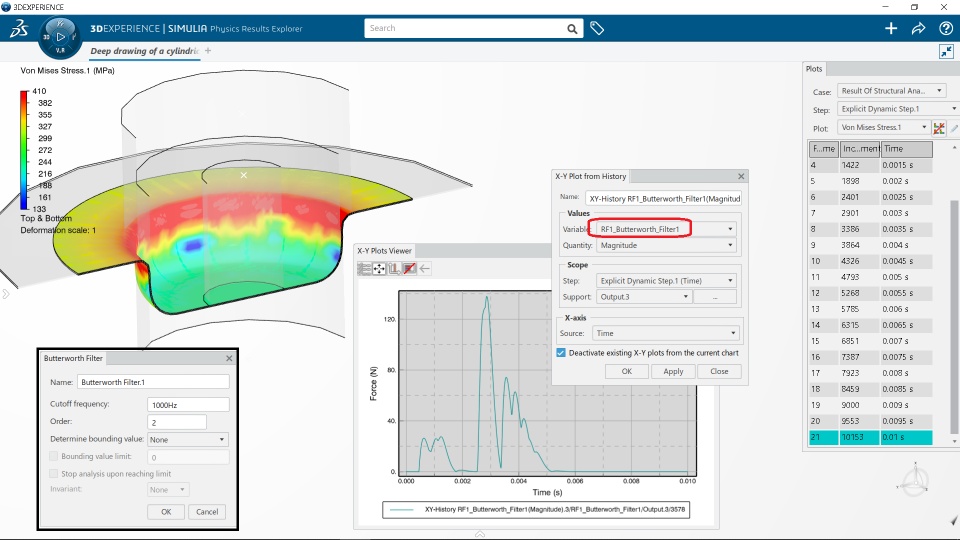
Task: Click the Time column header
Action: click(907, 149)
